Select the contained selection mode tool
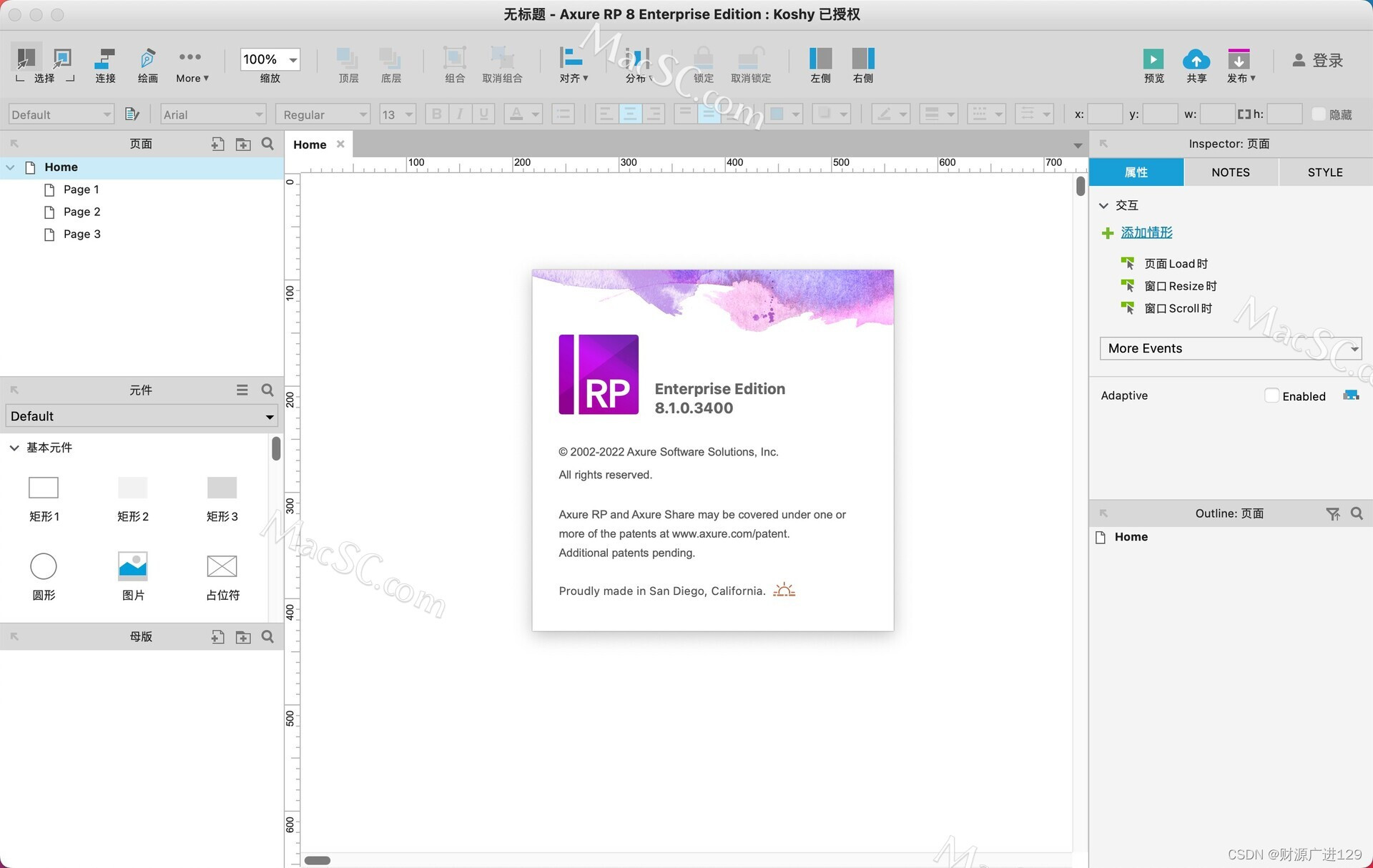 (62, 59)
